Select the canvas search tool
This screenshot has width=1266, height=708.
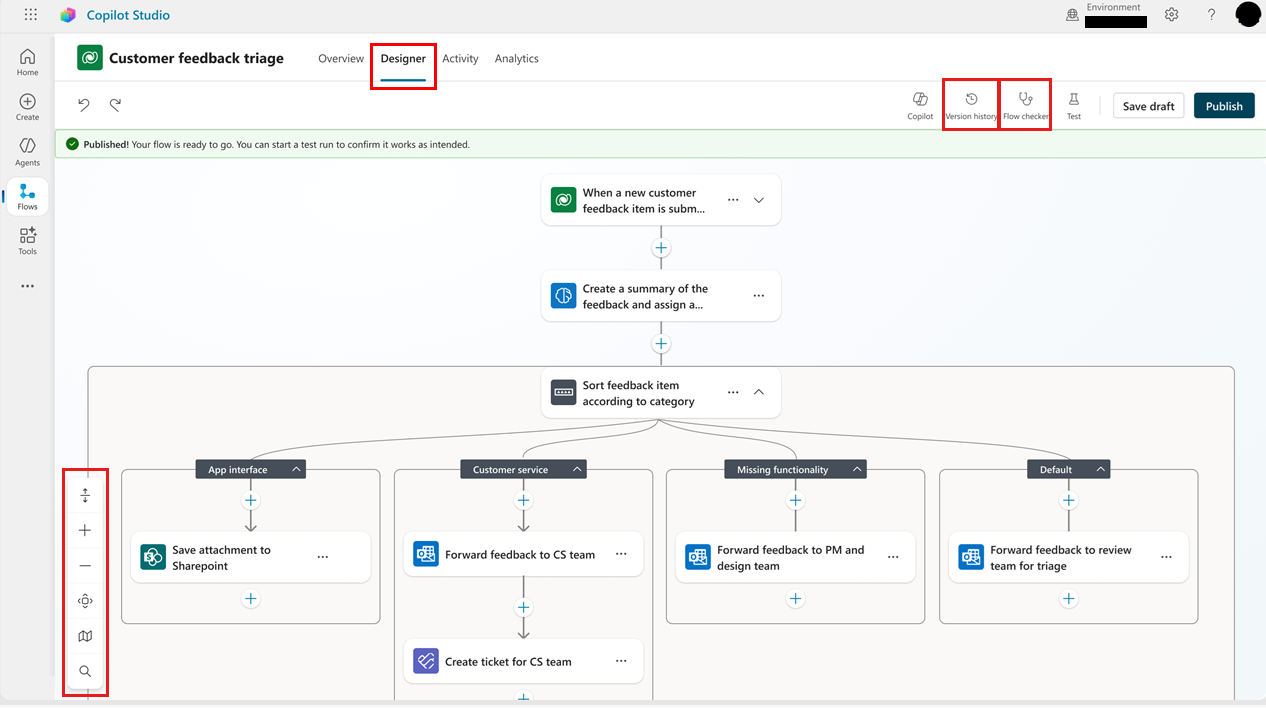point(85,670)
